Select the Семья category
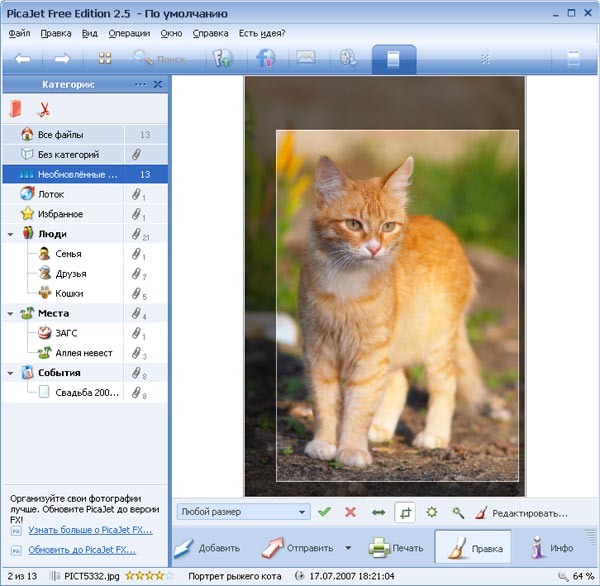Viewport: 600px width, 586px height. pyautogui.click(x=85, y=254)
